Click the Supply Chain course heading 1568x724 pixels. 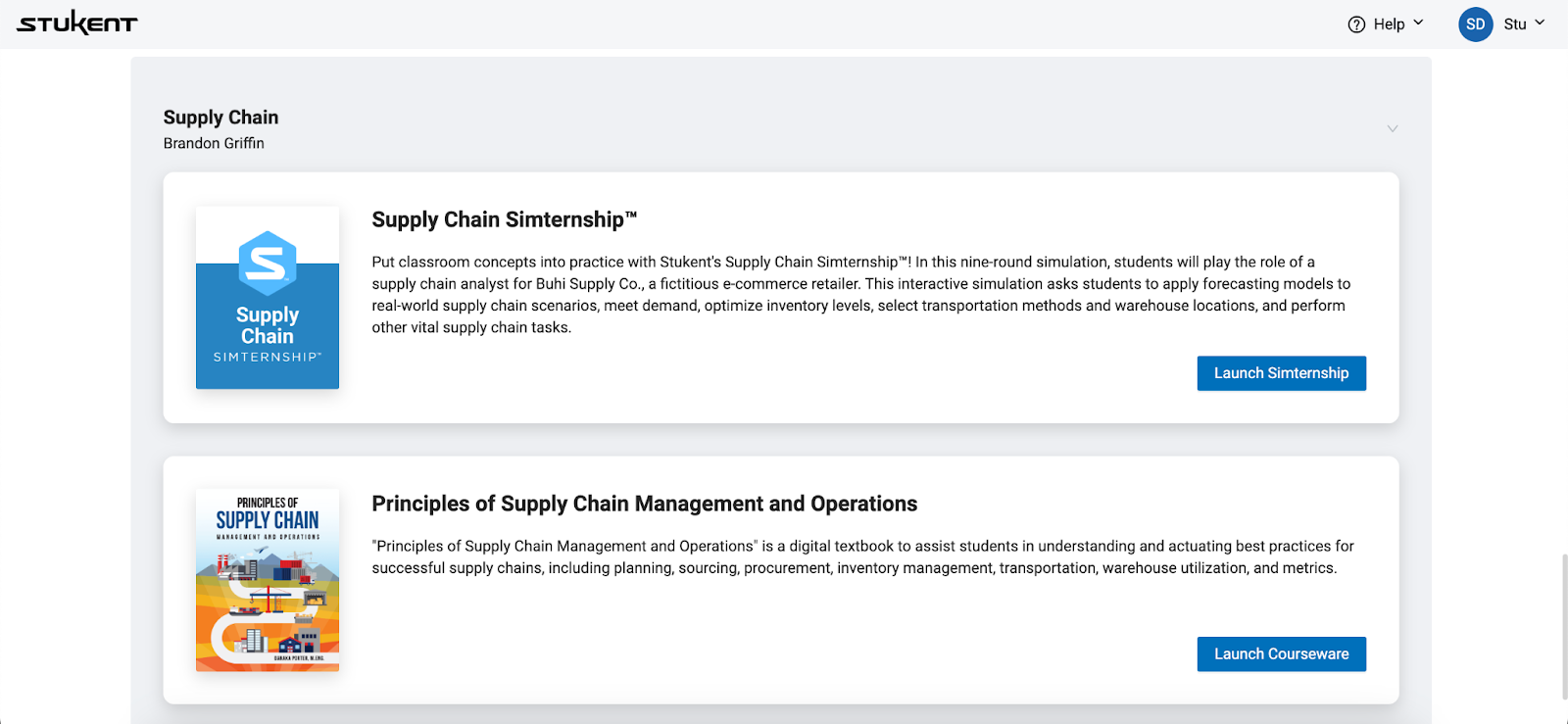click(x=220, y=118)
